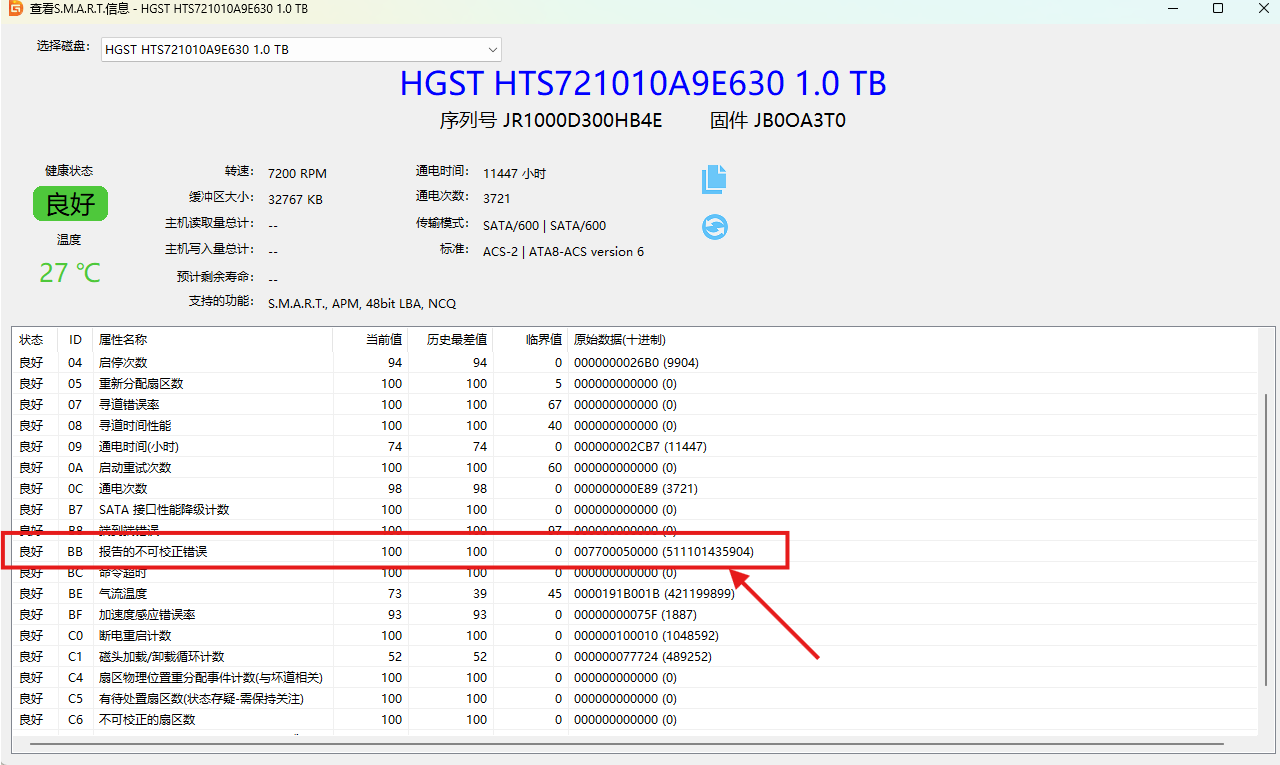Click the 历史最差值 column header
Screen dimensions: 1280x765
(x=451, y=340)
